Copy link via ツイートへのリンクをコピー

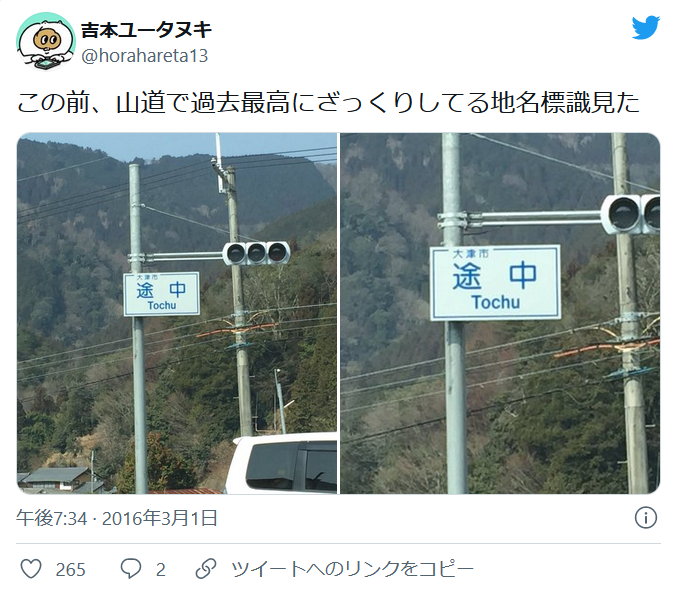pyautogui.click(x=352, y=569)
